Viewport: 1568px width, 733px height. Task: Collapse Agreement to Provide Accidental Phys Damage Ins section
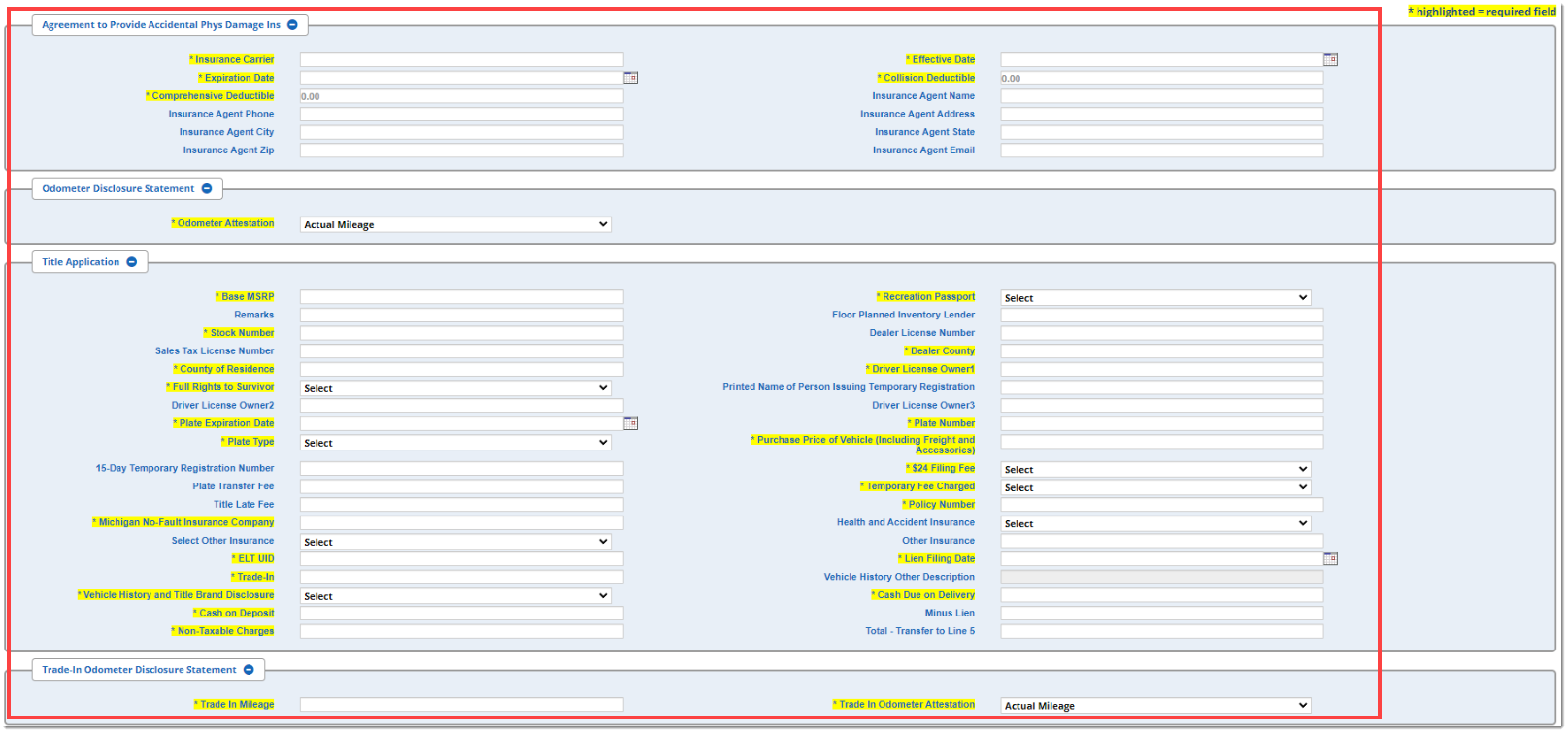pyautogui.click(x=292, y=25)
